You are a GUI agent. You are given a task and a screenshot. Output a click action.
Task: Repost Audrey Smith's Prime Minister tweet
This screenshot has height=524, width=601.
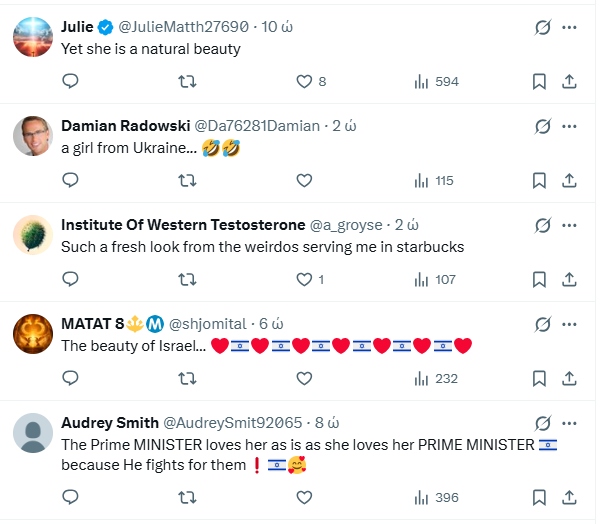coord(187,498)
